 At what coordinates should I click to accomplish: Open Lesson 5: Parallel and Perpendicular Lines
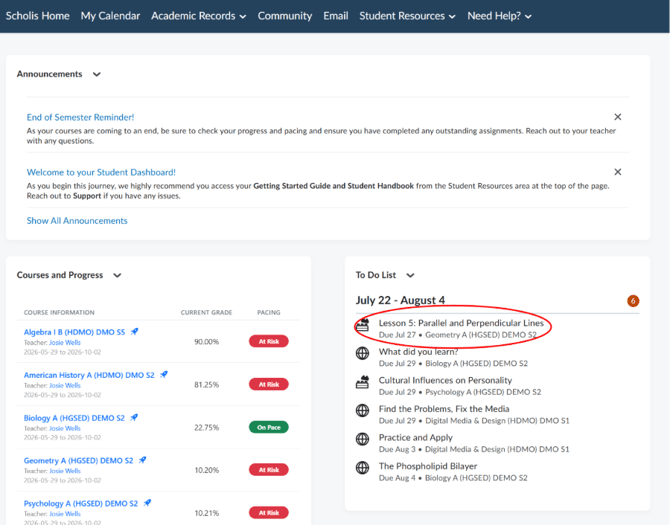461,323
